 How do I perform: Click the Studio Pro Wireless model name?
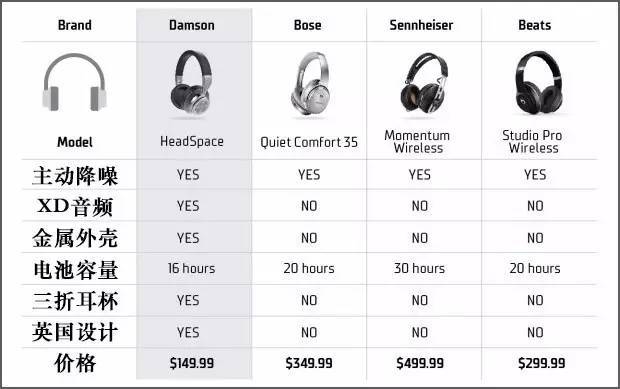click(533, 142)
